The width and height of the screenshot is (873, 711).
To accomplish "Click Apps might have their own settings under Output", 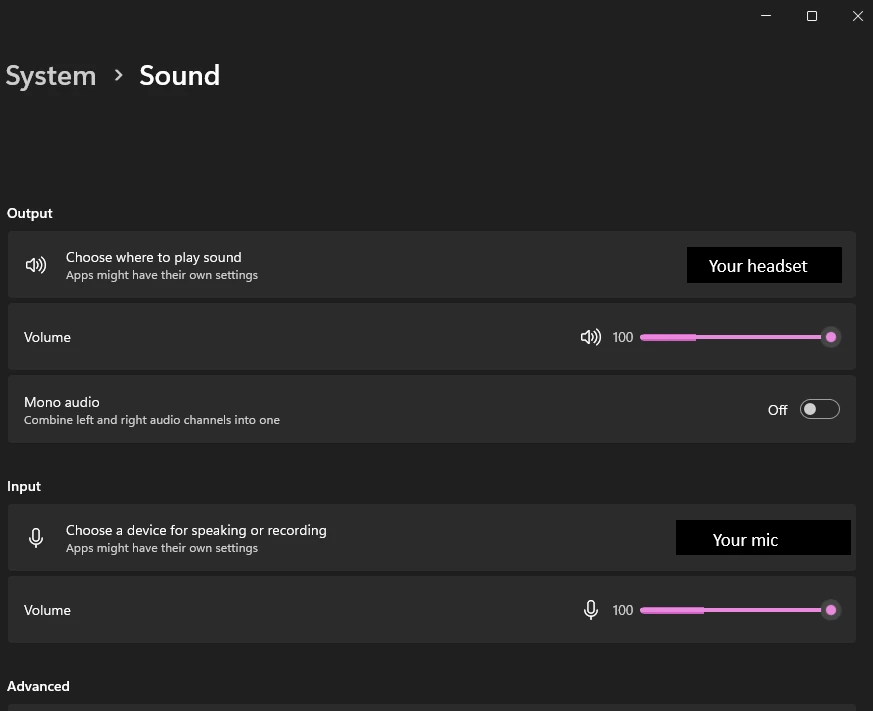I will 162,275.
